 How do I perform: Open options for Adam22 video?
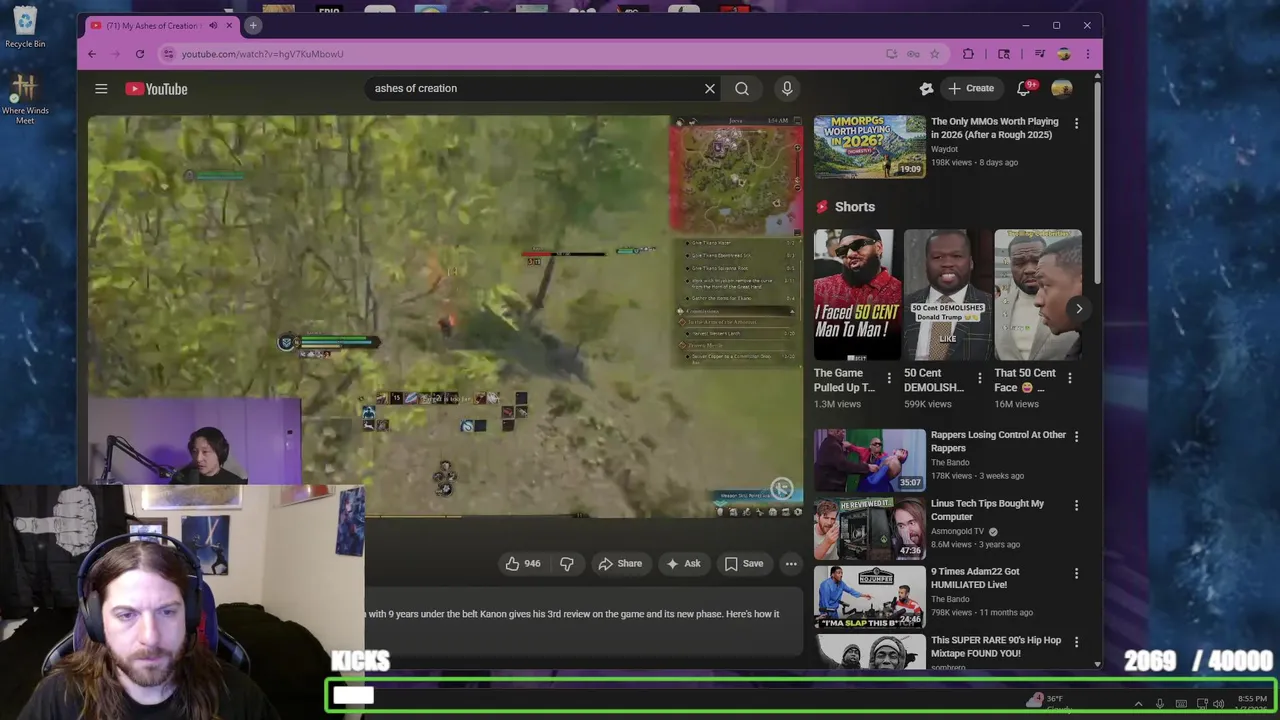tap(1076, 573)
